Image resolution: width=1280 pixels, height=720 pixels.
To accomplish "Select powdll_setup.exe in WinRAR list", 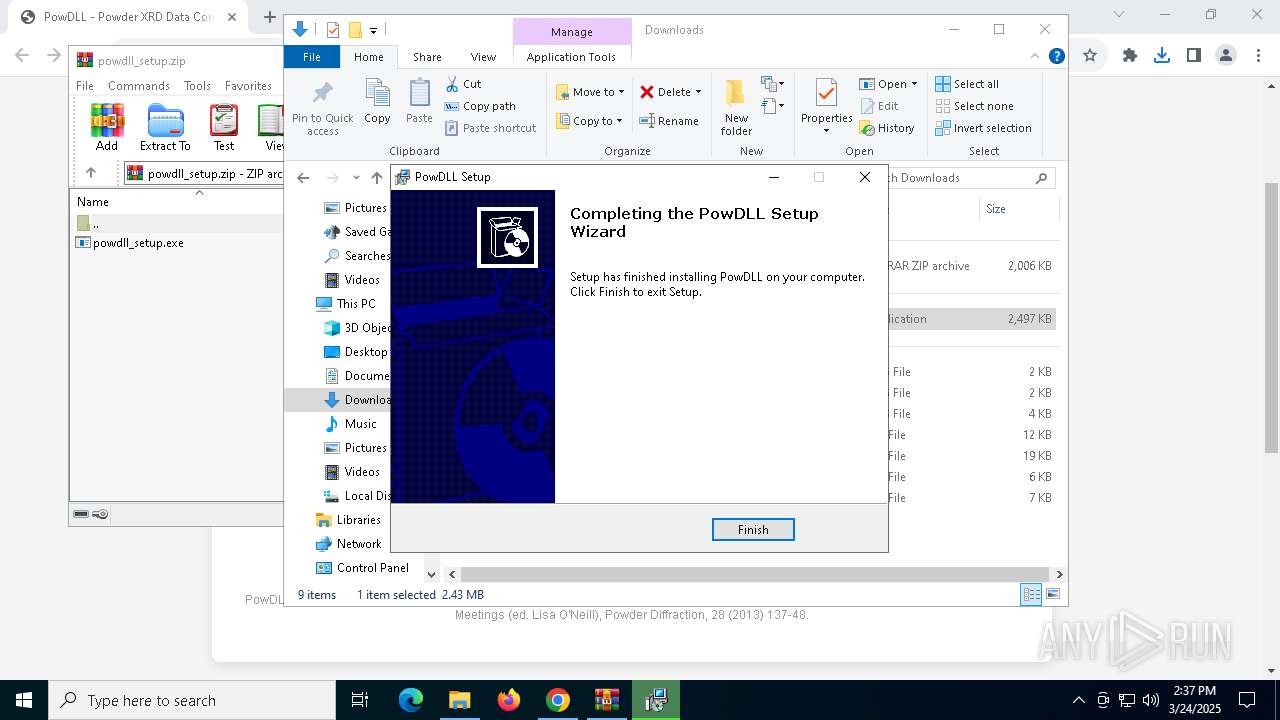I will 130,242.
